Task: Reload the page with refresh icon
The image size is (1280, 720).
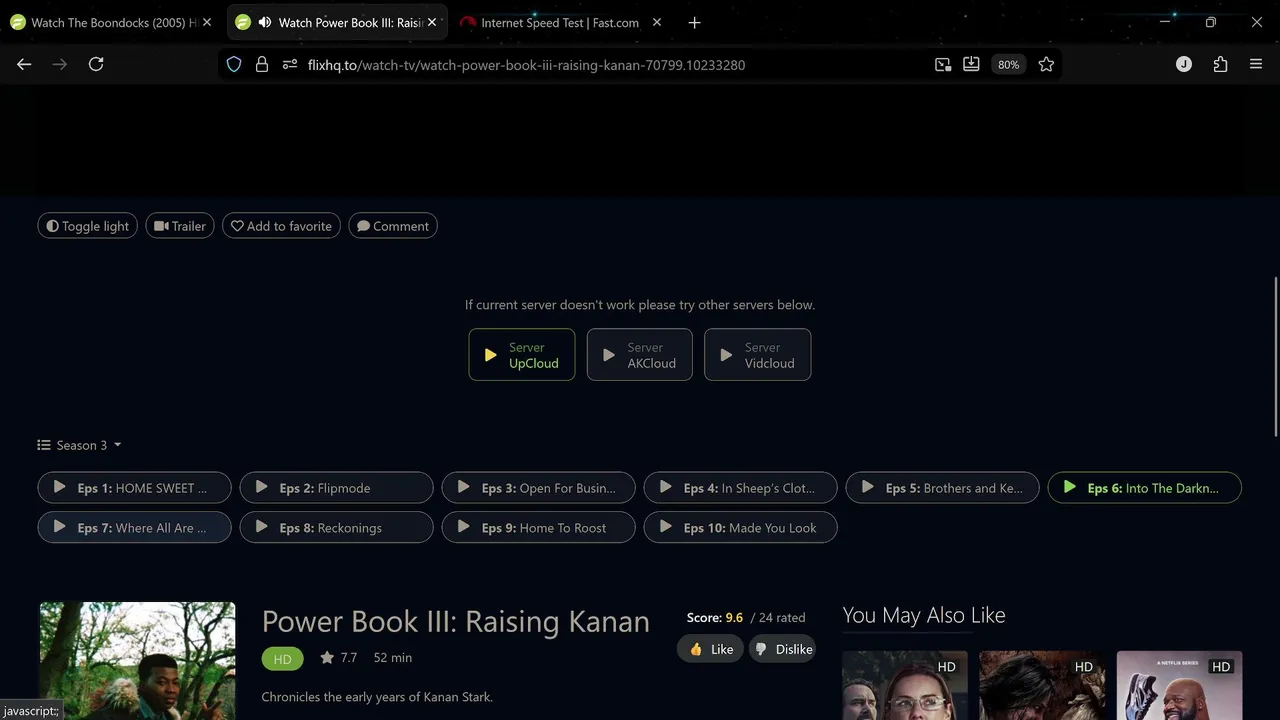Action: [96, 64]
